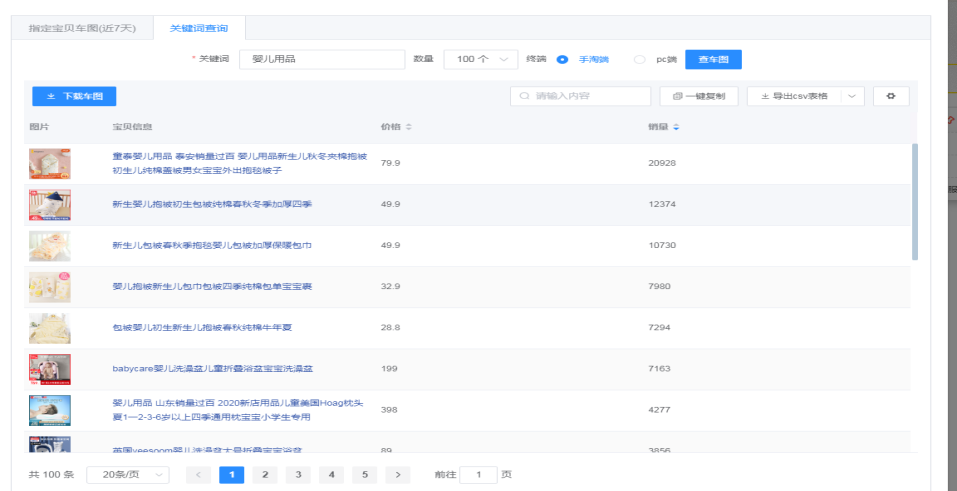Click the sales cell 12374
This screenshot has width=957, height=491.
click(662, 204)
